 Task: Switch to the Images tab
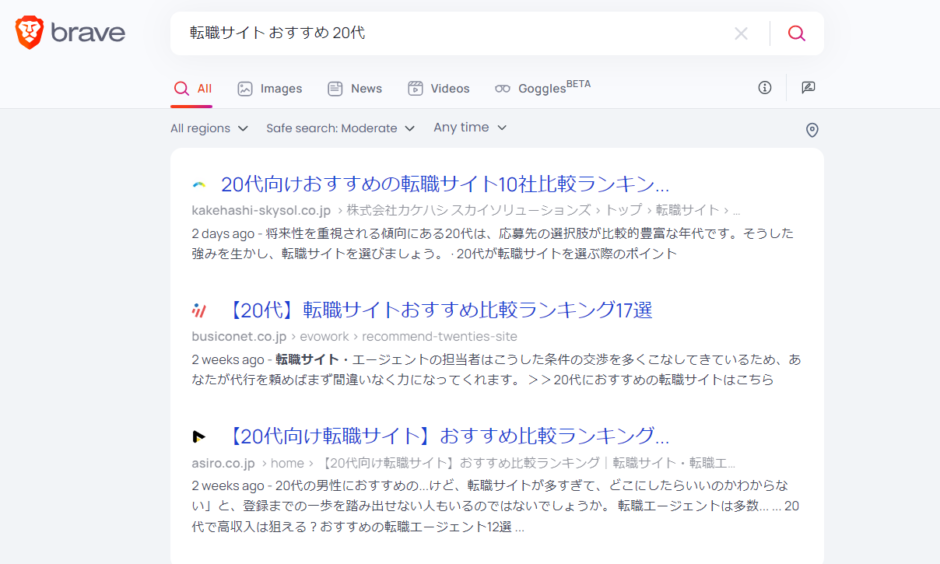click(x=270, y=89)
